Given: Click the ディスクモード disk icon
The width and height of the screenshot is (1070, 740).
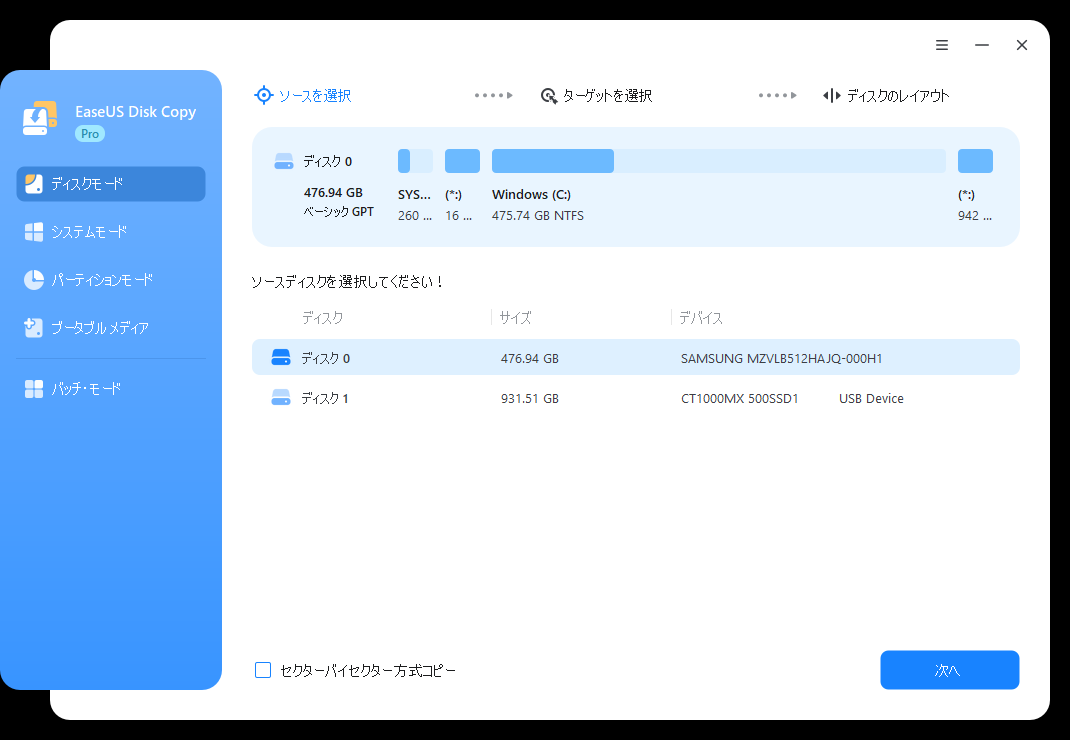Looking at the screenshot, I should (33, 184).
